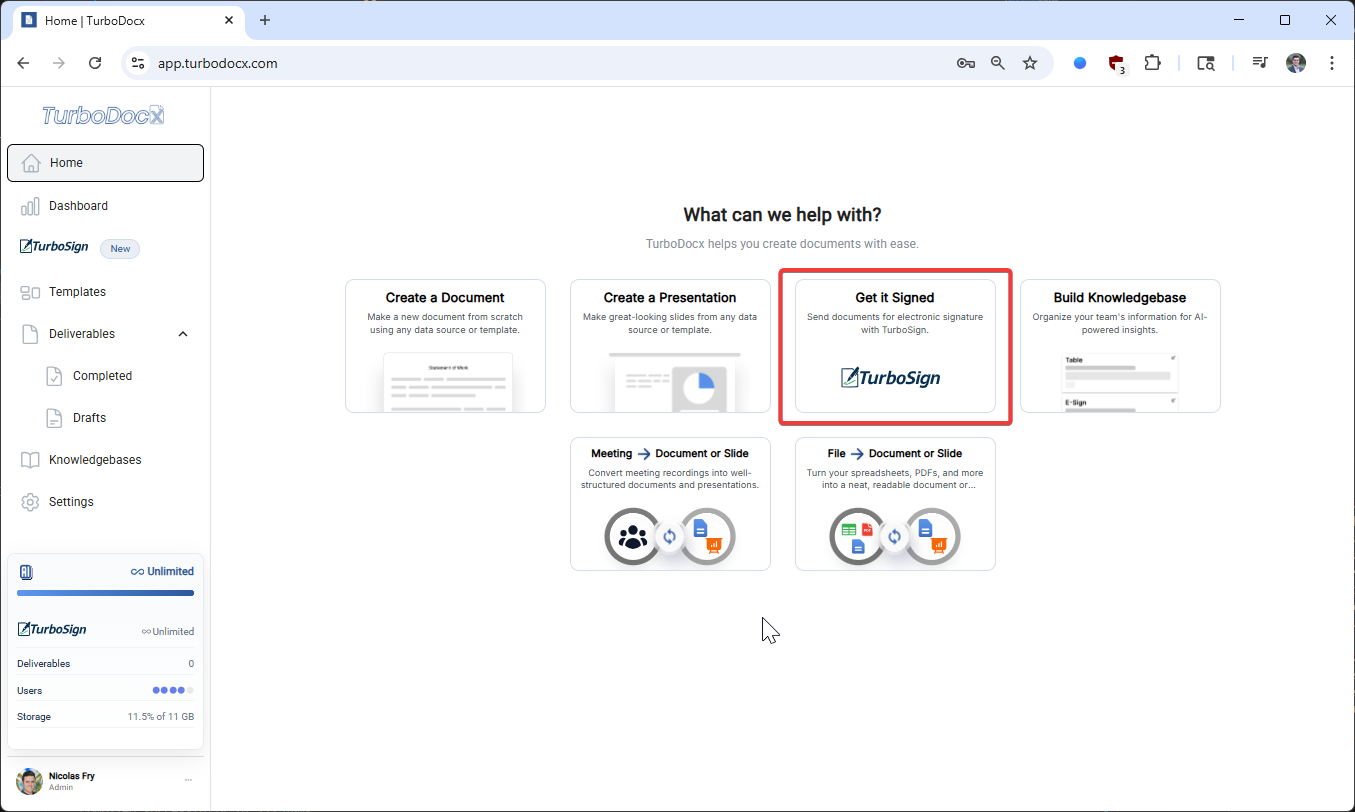The image size is (1355, 812).
Task: Open the user options ellipsis menu
Action: click(188, 780)
